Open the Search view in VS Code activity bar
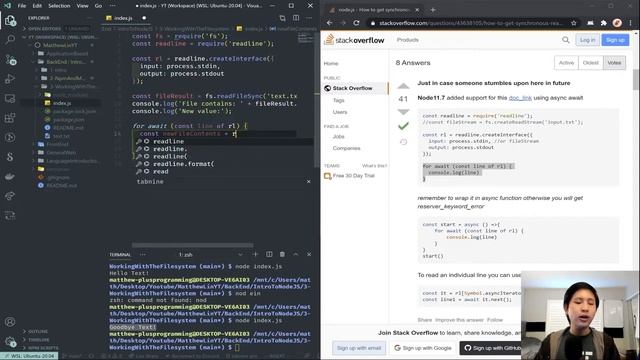The width and height of the screenshot is (640, 360). click(x=10, y=40)
